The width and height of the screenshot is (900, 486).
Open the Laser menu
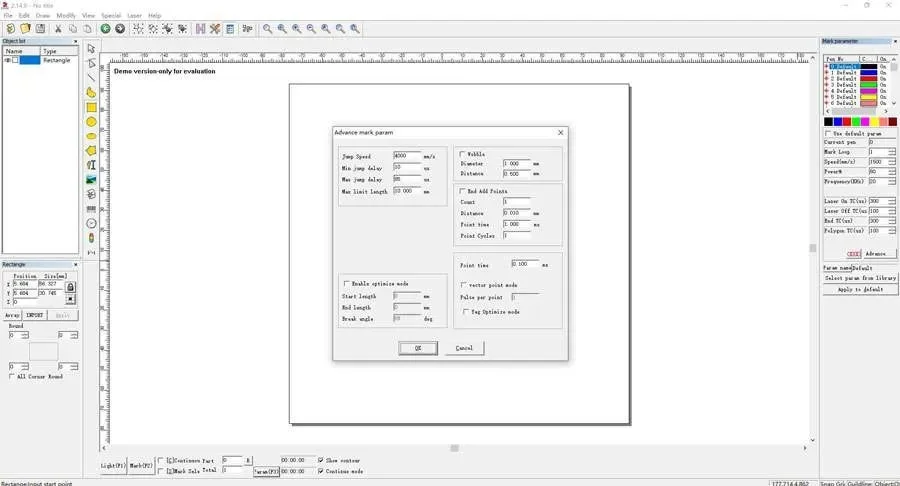coord(134,16)
